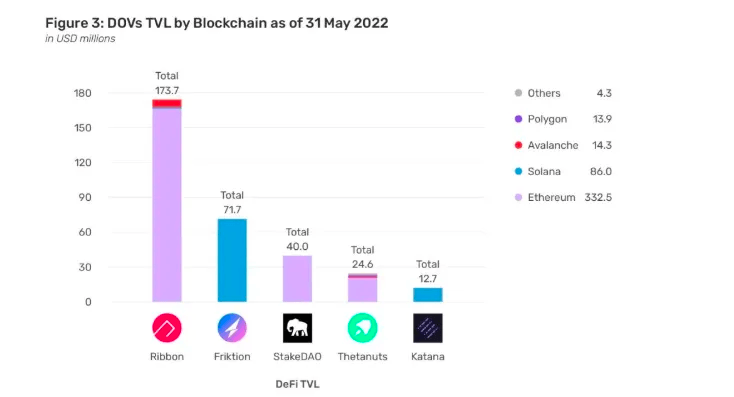Select the Katana blue bar
This screenshot has width=734, height=397.
pyautogui.click(x=428, y=294)
